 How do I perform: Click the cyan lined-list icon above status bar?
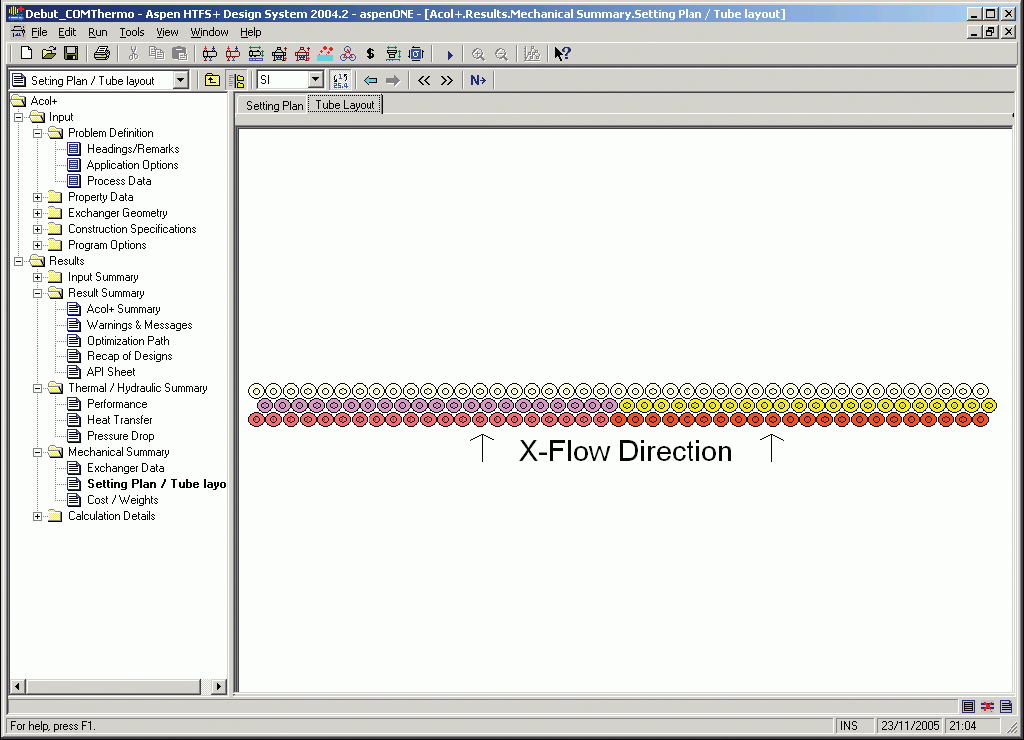point(968,706)
